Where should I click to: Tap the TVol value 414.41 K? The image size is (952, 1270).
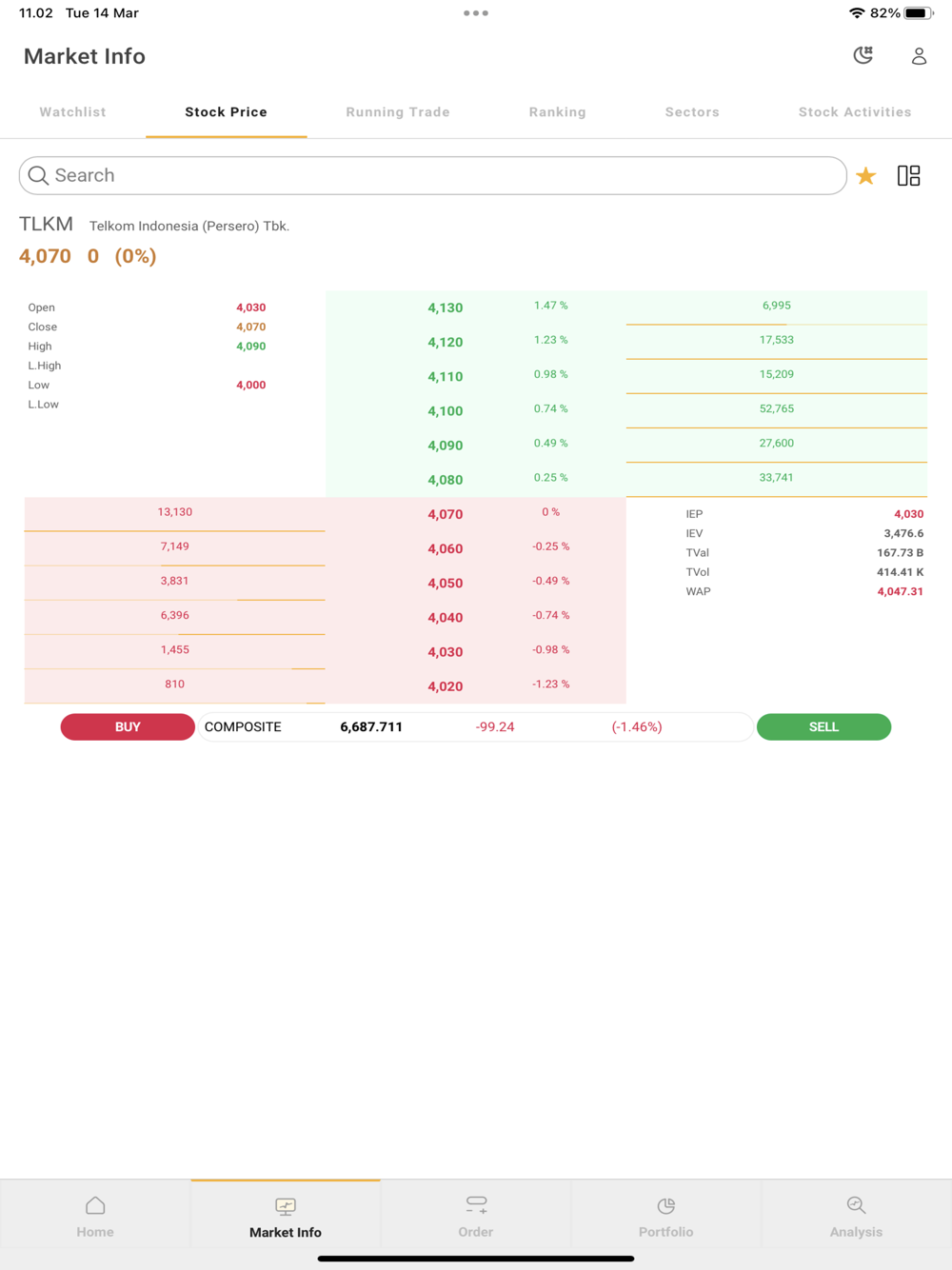(901, 572)
